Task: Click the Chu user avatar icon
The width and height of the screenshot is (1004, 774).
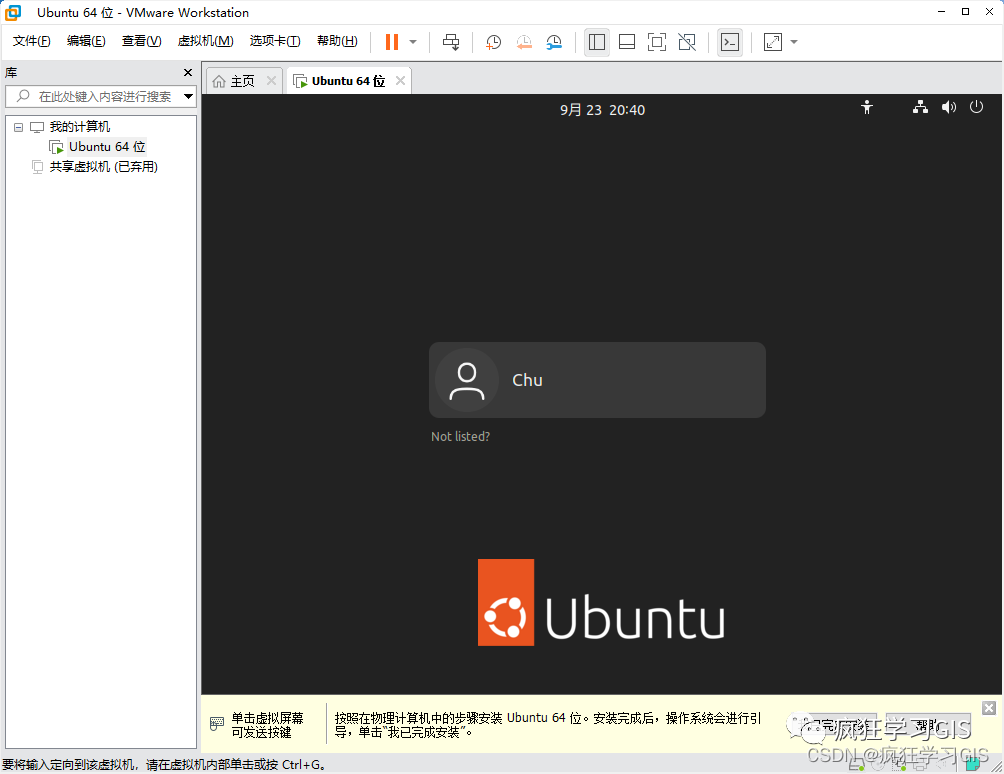Action: tap(467, 380)
